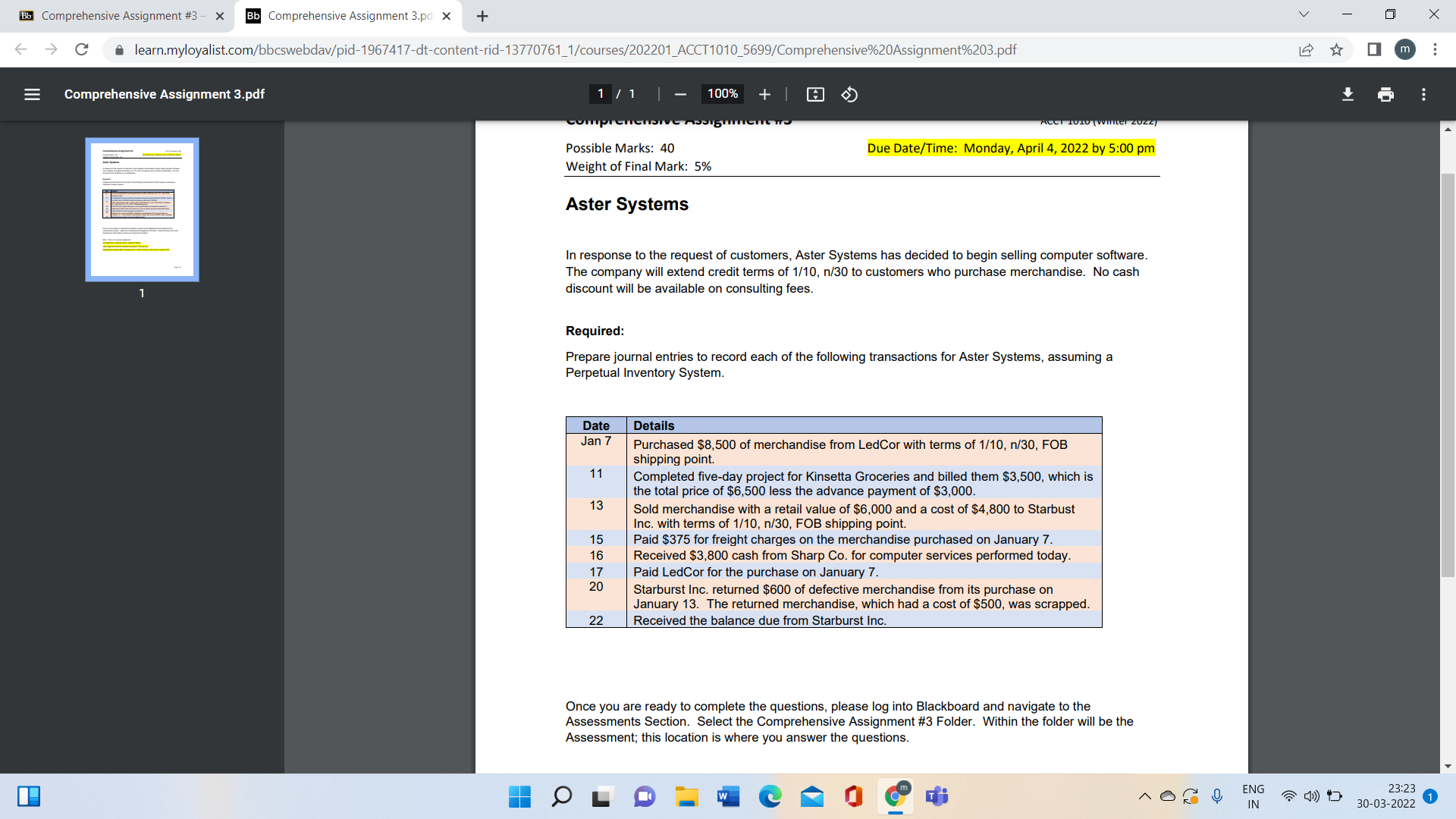
Task: Download the PDF file
Action: (1348, 94)
